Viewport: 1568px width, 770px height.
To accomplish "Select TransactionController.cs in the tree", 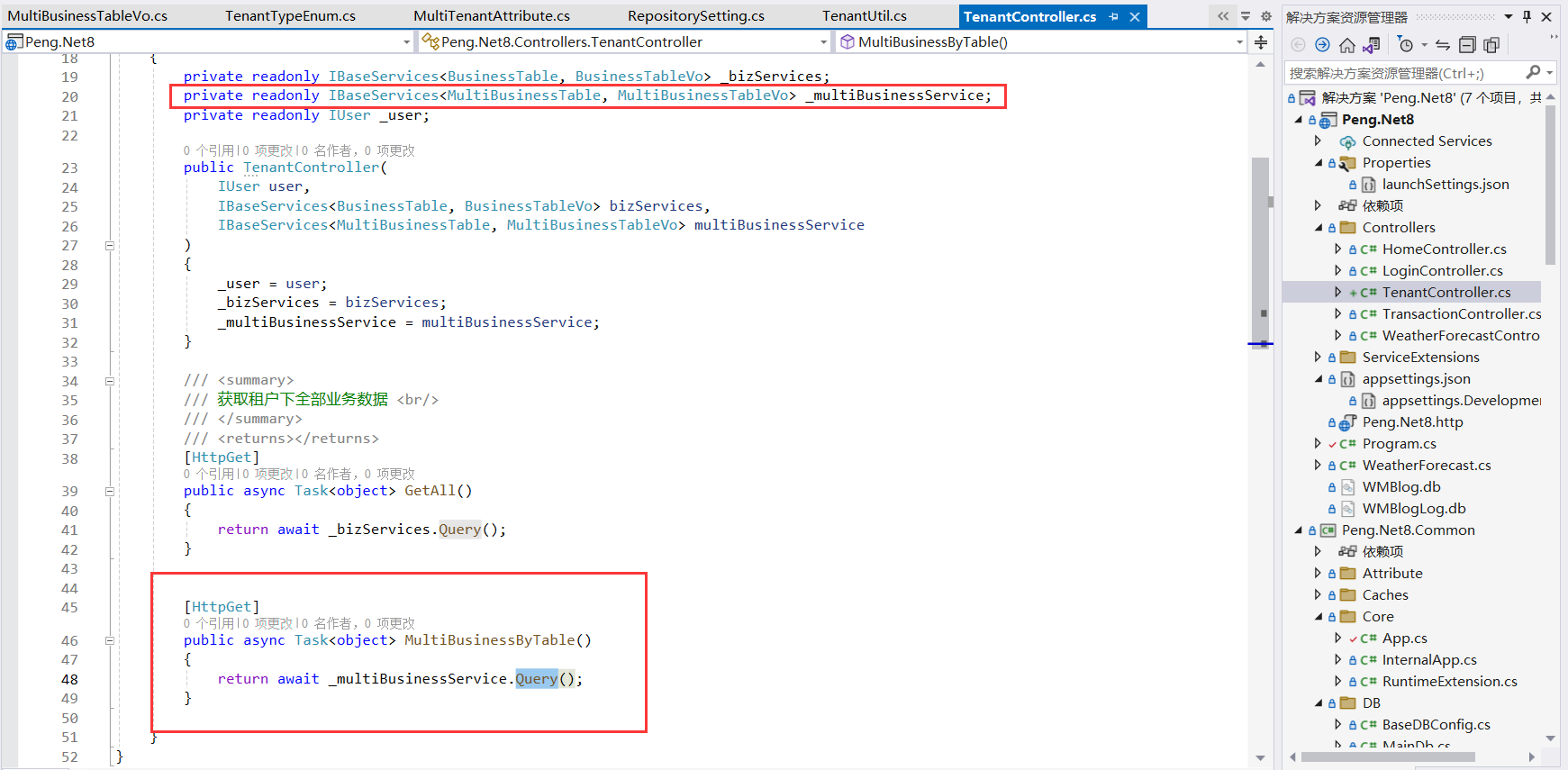I will coord(1461,314).
